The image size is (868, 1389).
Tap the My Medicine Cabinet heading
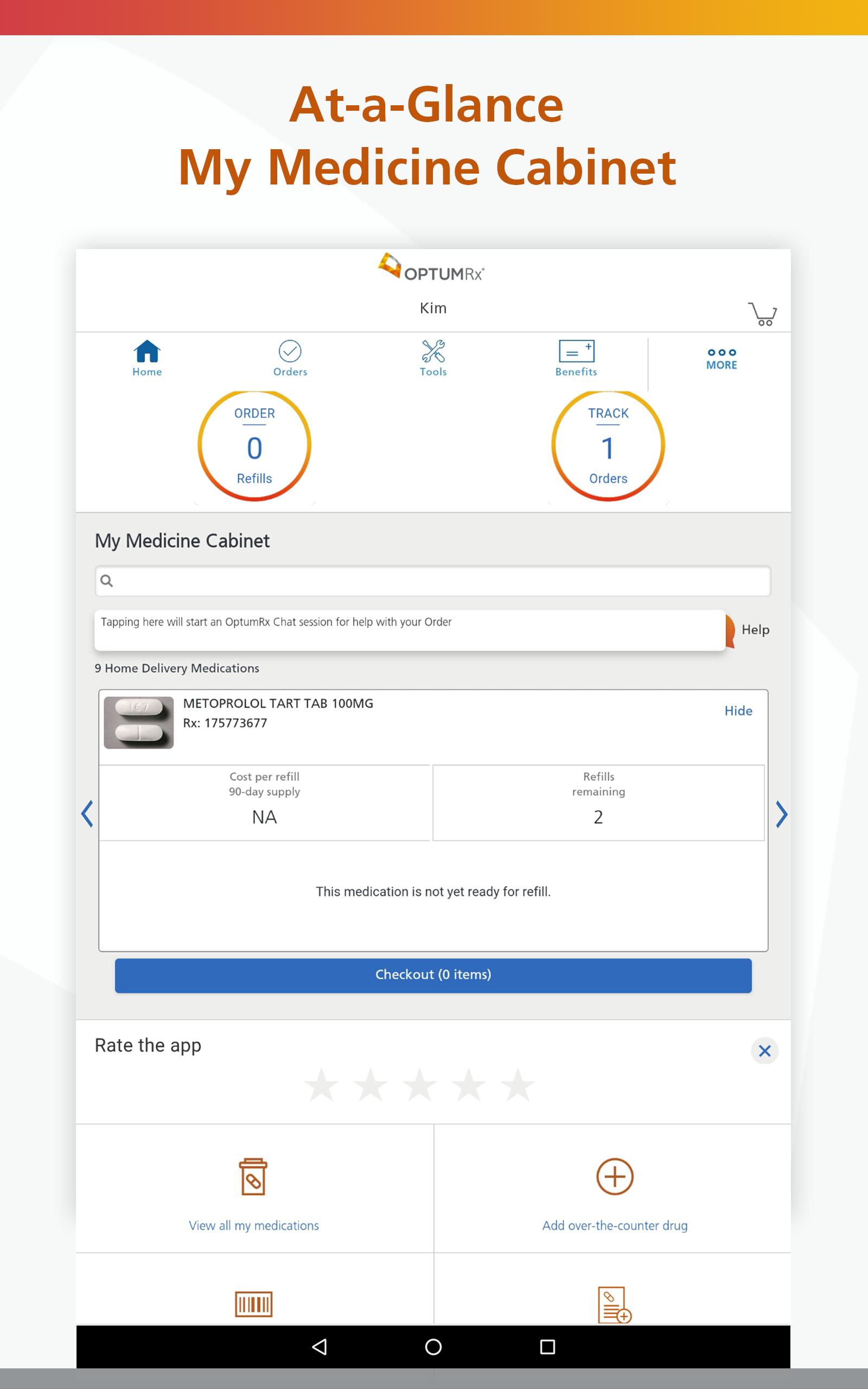(182, 540)
